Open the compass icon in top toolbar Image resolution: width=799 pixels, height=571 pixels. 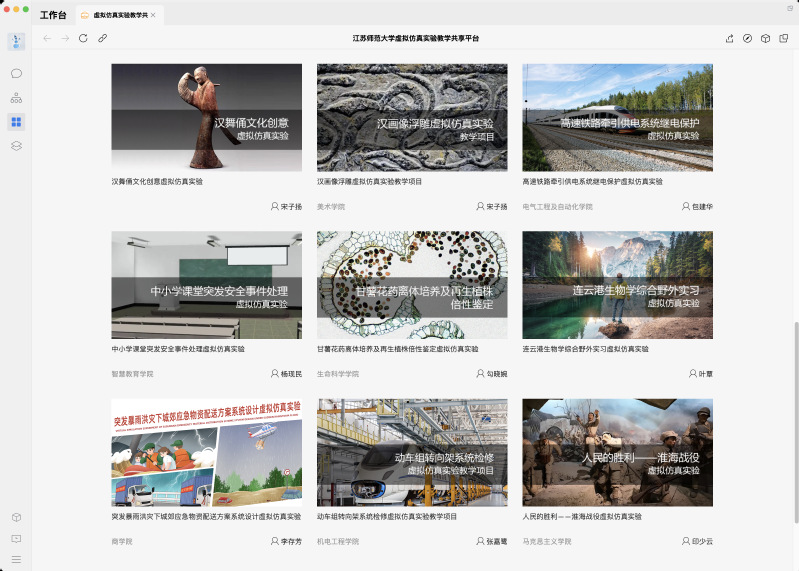click(747, 38)
